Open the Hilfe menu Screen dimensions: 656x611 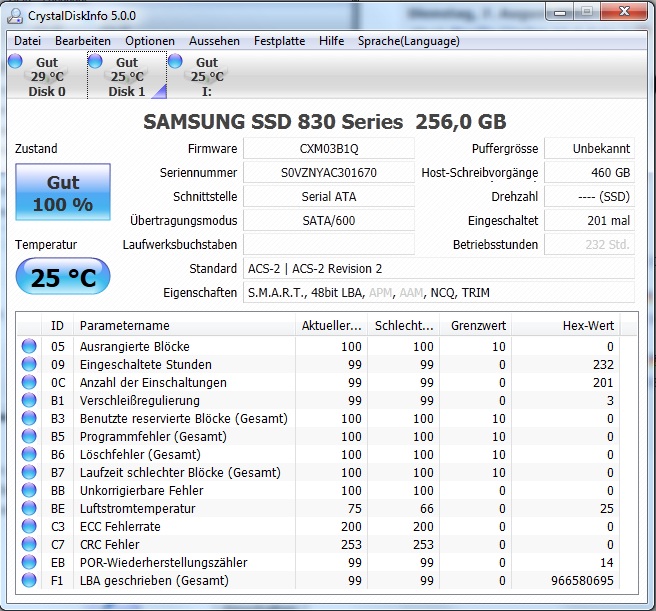pos(331,41)
